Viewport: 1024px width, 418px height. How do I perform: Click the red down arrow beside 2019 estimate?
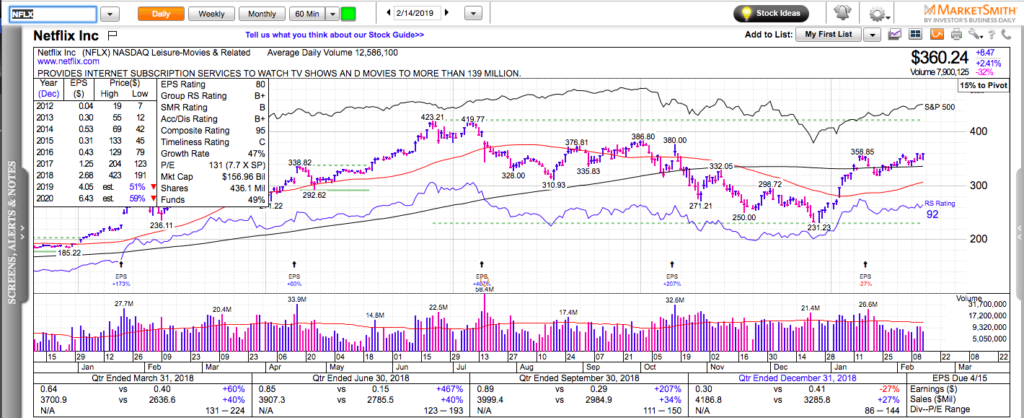click(152, 188)
